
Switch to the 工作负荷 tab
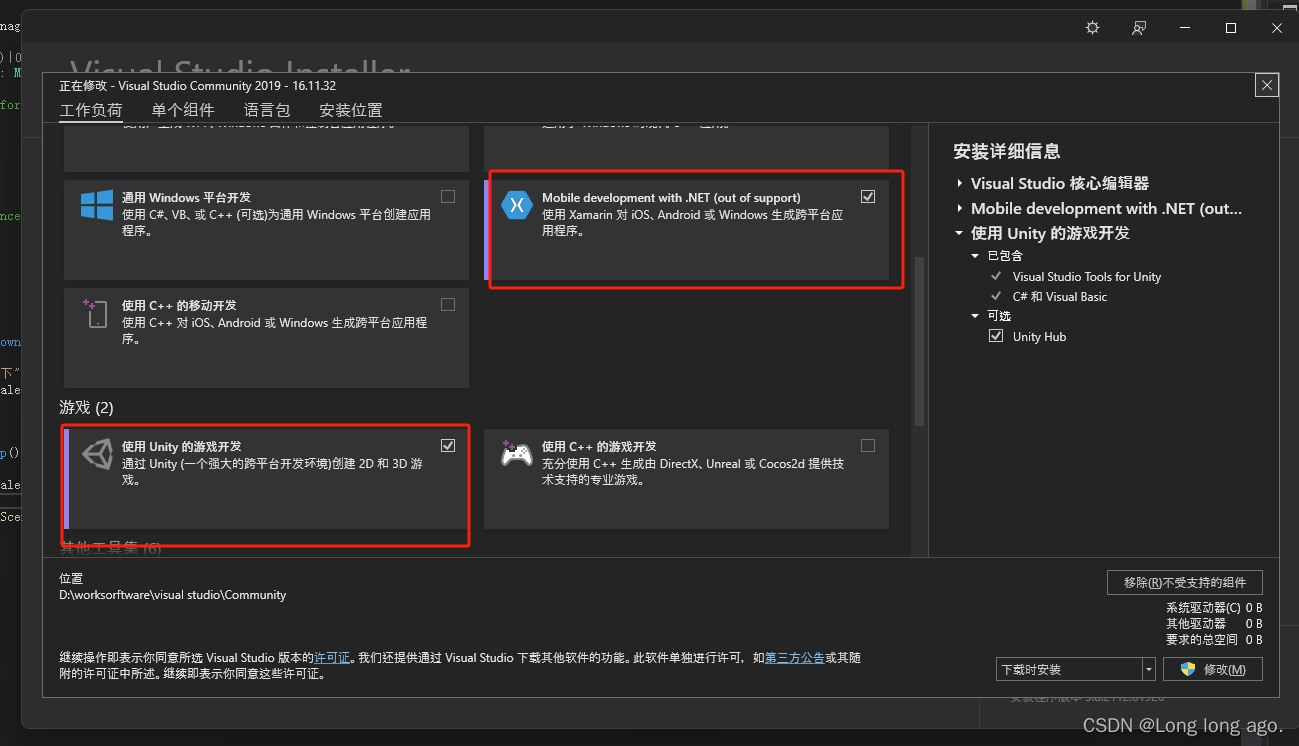[x=91, y=110]
